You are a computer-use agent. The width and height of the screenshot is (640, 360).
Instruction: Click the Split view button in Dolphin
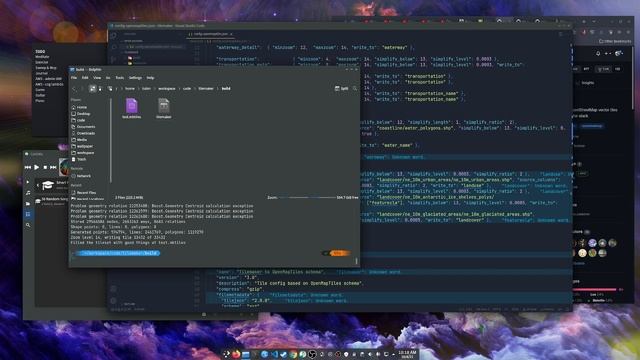342,89
